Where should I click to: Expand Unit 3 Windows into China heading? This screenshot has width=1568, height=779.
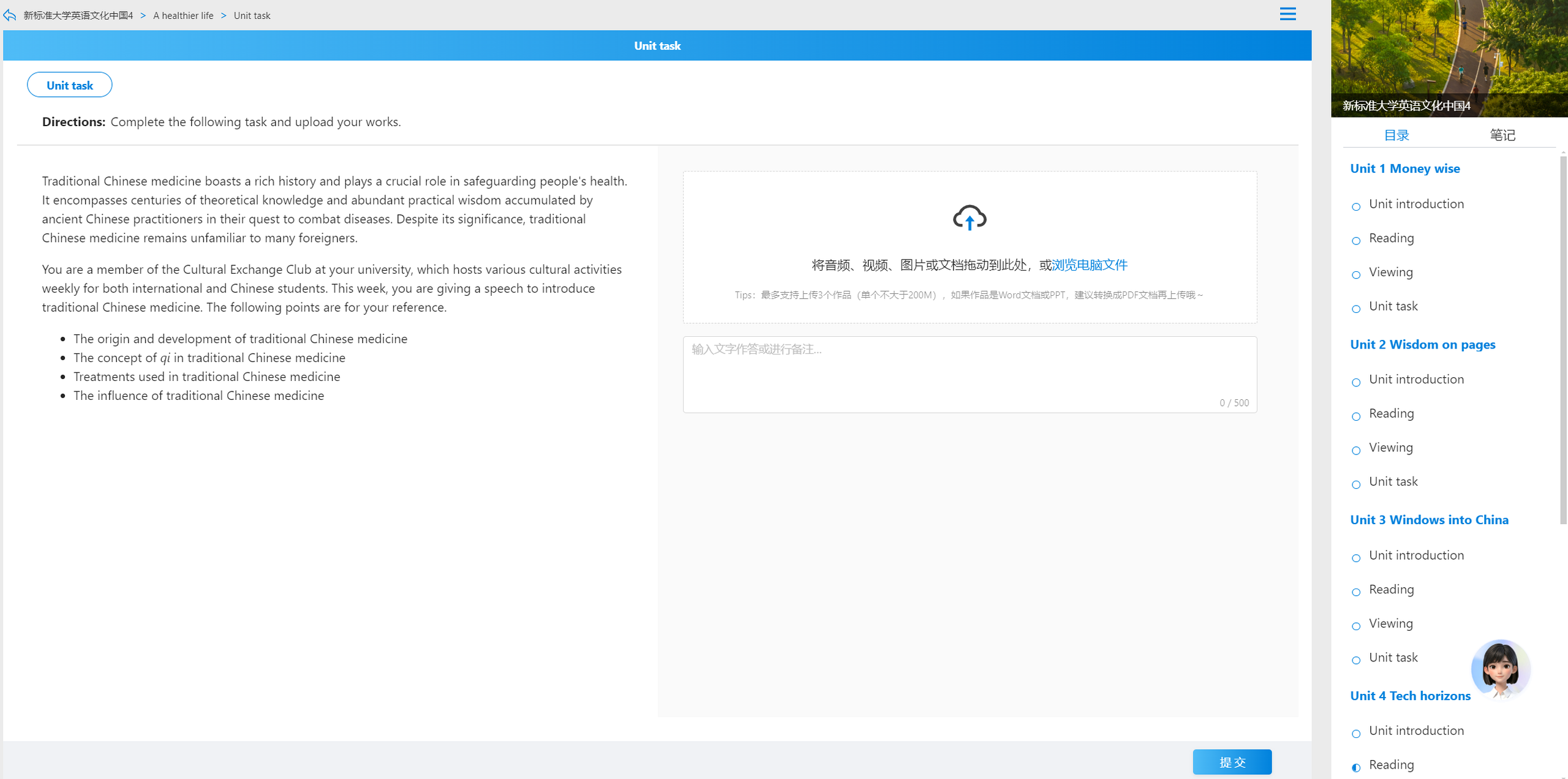coord(1429,520)
